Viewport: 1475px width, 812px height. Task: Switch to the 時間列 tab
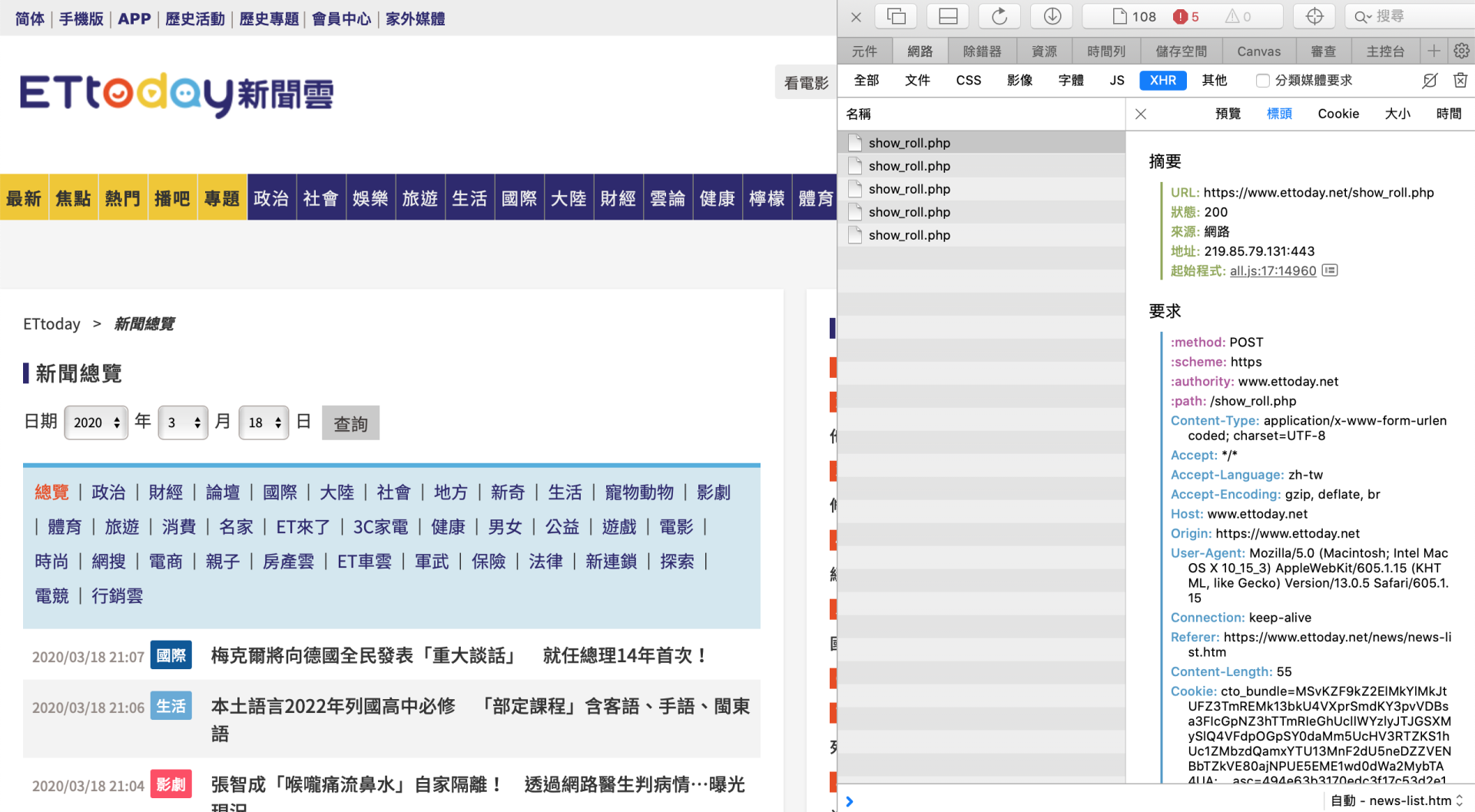(1106, 51)
